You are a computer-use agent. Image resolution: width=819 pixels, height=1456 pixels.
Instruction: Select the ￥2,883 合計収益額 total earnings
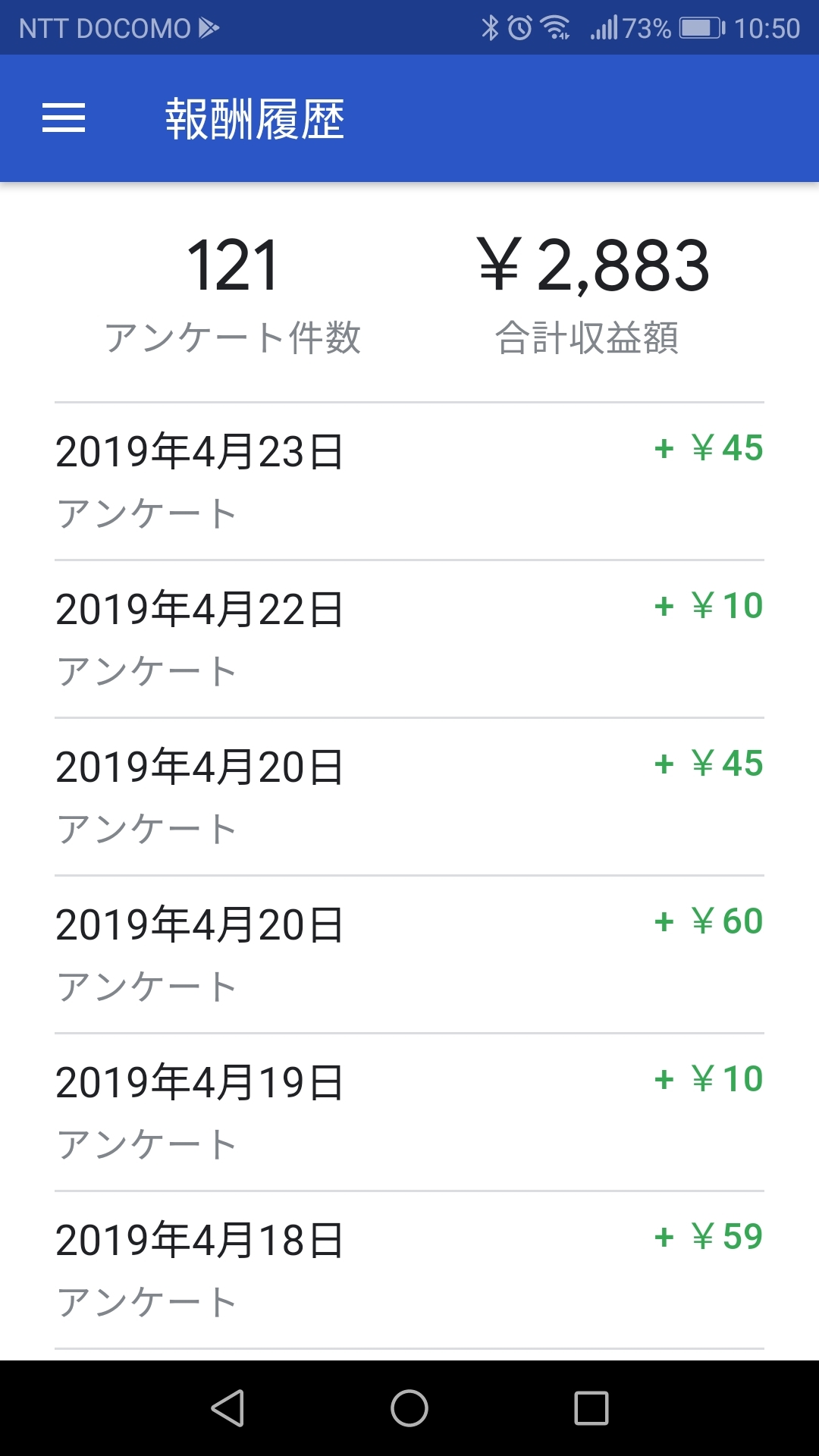[x=592, y=293]
